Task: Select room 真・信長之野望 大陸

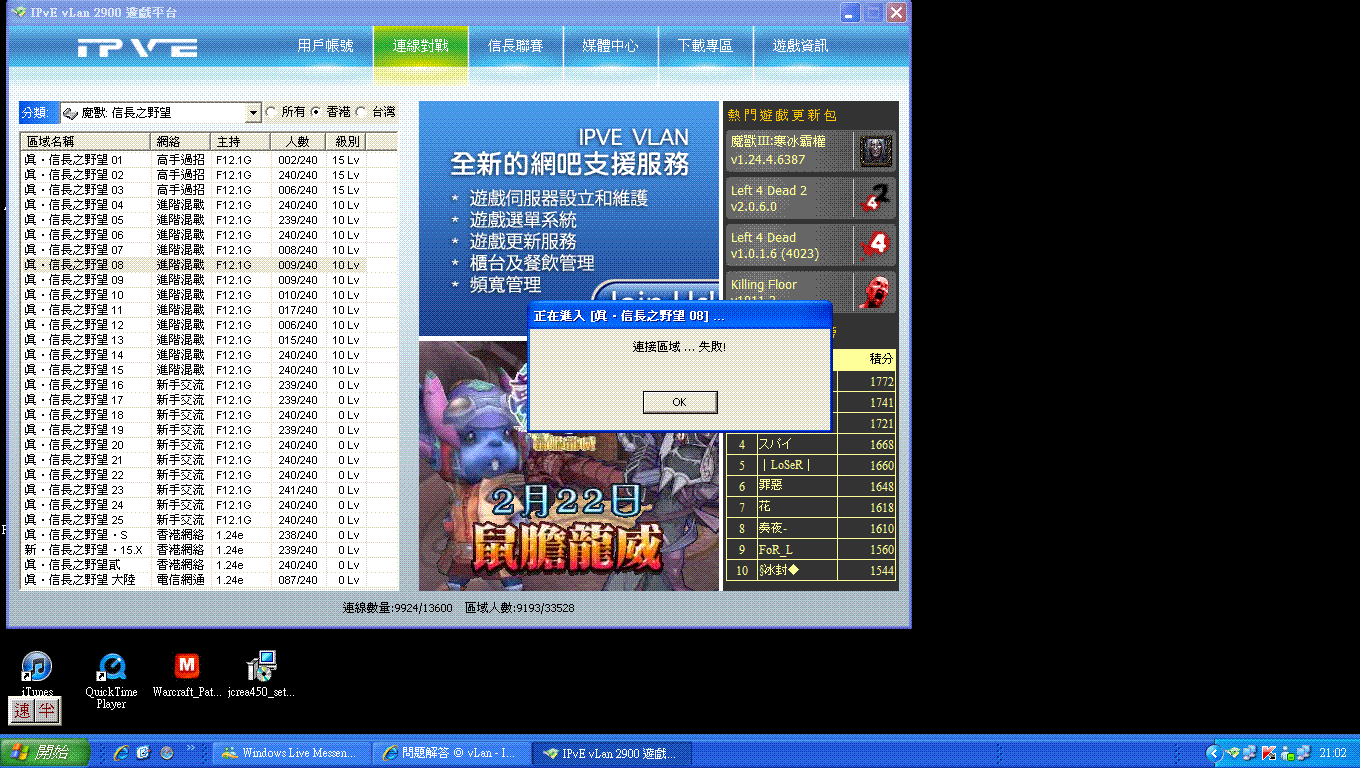Action: click(x=194, y=580)
